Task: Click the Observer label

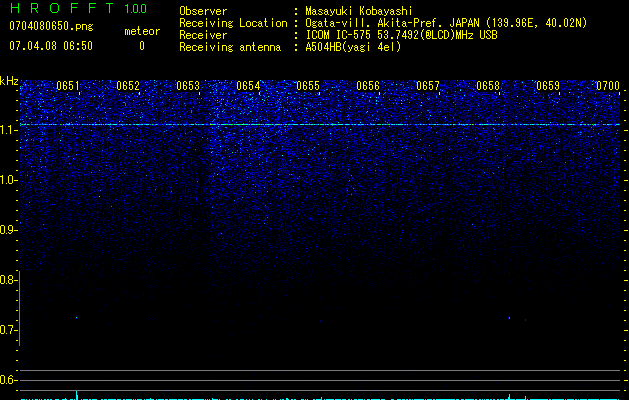Action: point(203,11)
